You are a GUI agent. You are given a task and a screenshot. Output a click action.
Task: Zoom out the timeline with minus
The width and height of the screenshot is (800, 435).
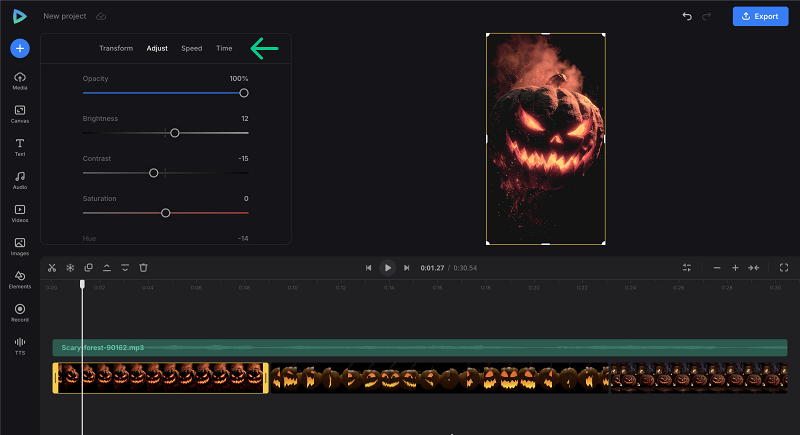pos(717,268)
